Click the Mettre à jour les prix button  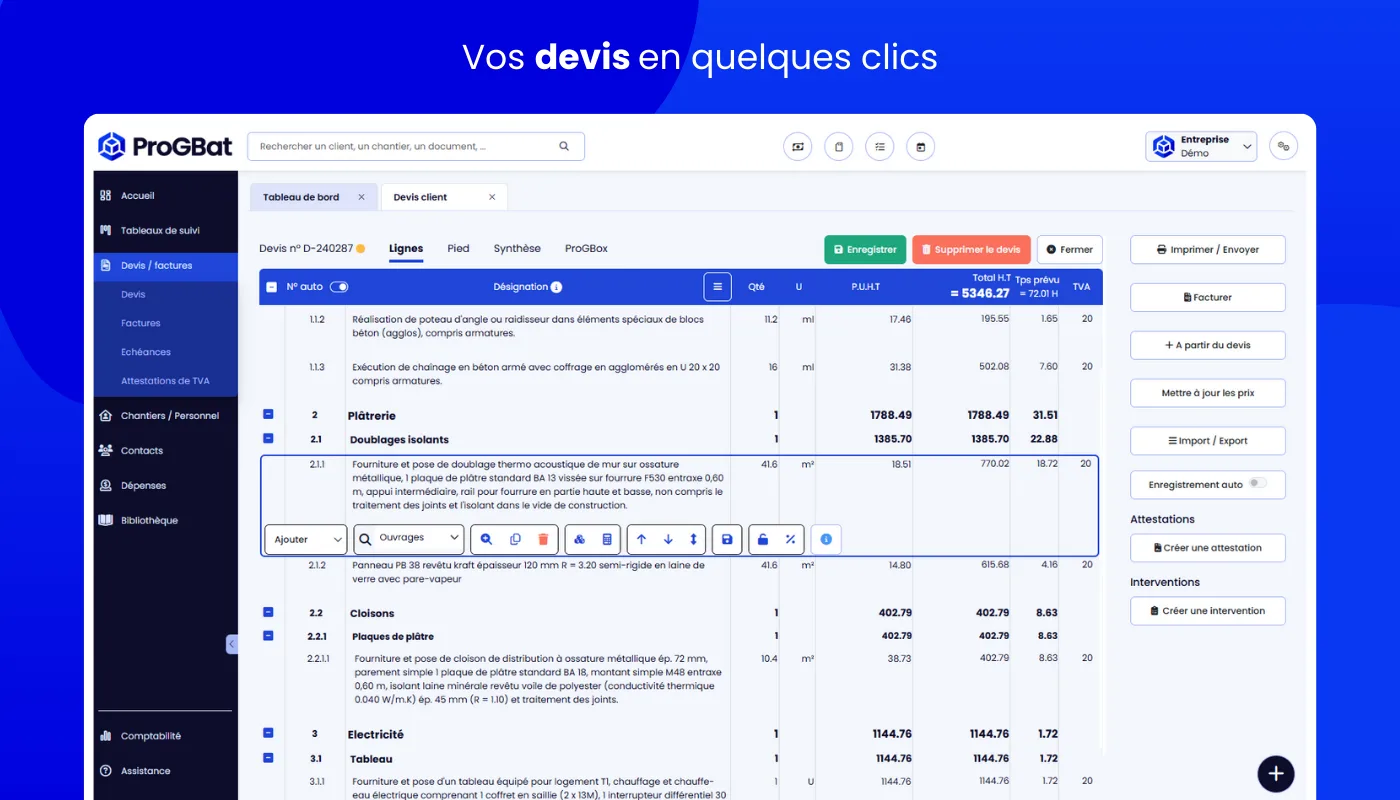[1208, 393]
